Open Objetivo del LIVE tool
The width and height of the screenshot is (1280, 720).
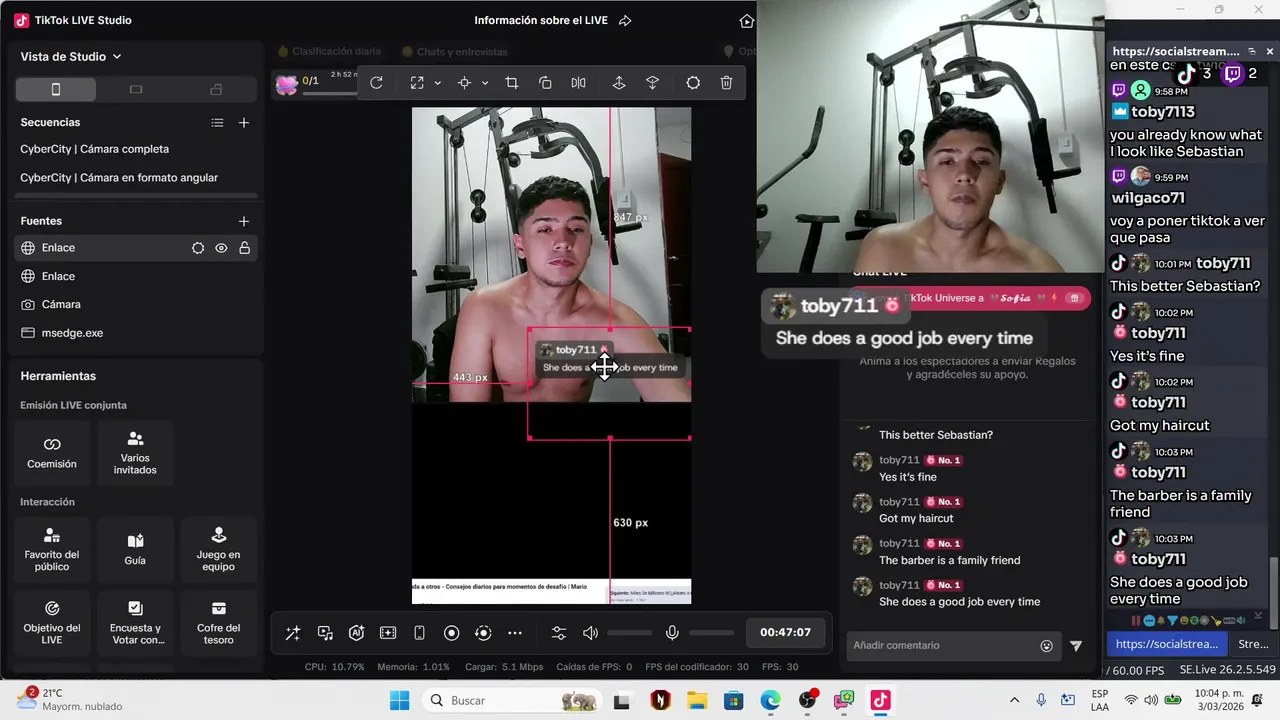pyautogui.click(x=52, y=622)
